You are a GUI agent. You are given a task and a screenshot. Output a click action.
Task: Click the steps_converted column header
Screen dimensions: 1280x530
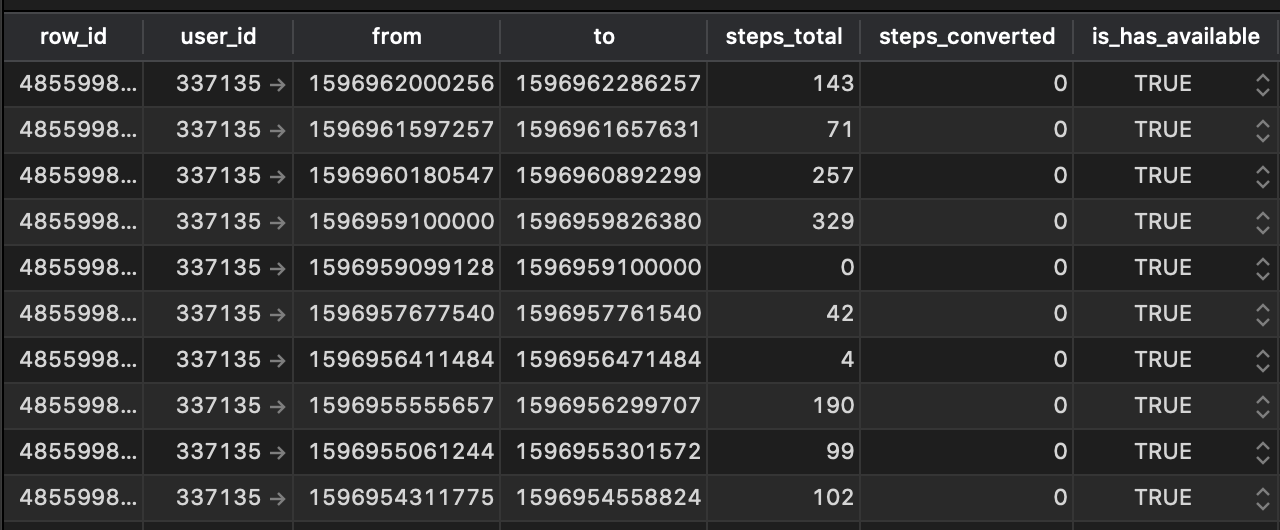point(966,37)
